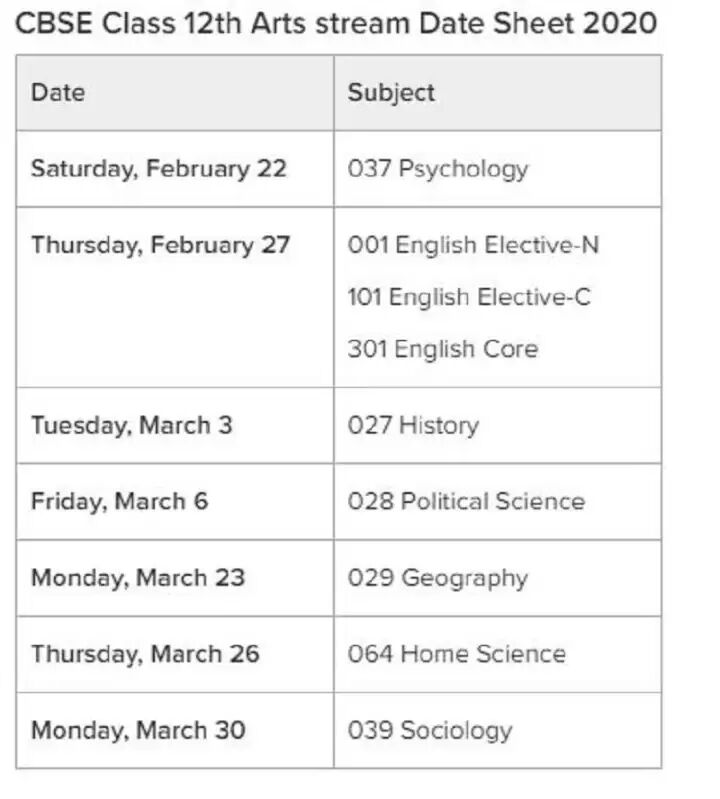Viewport: 720px width, 799px height.
Task: Select the 028 Political Science entry
Action: [466, 501]
